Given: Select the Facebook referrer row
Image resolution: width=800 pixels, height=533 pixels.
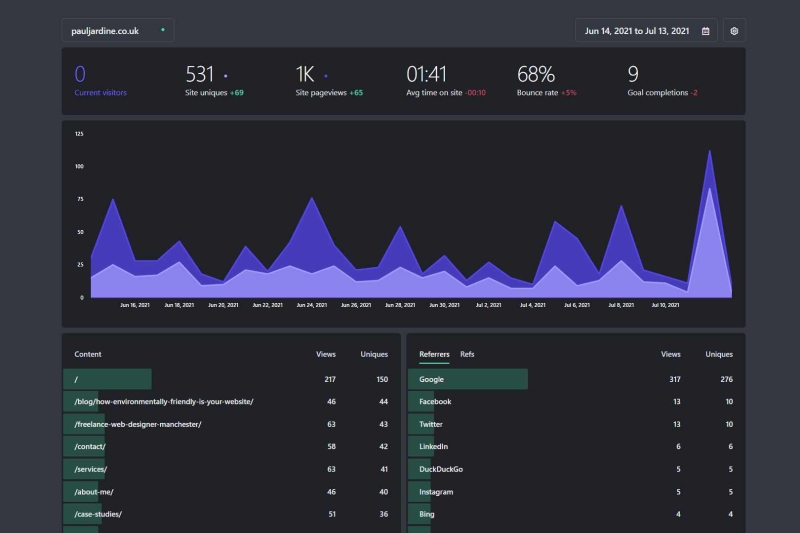Looking at the screenshot, I should click(x=576, y=401).
